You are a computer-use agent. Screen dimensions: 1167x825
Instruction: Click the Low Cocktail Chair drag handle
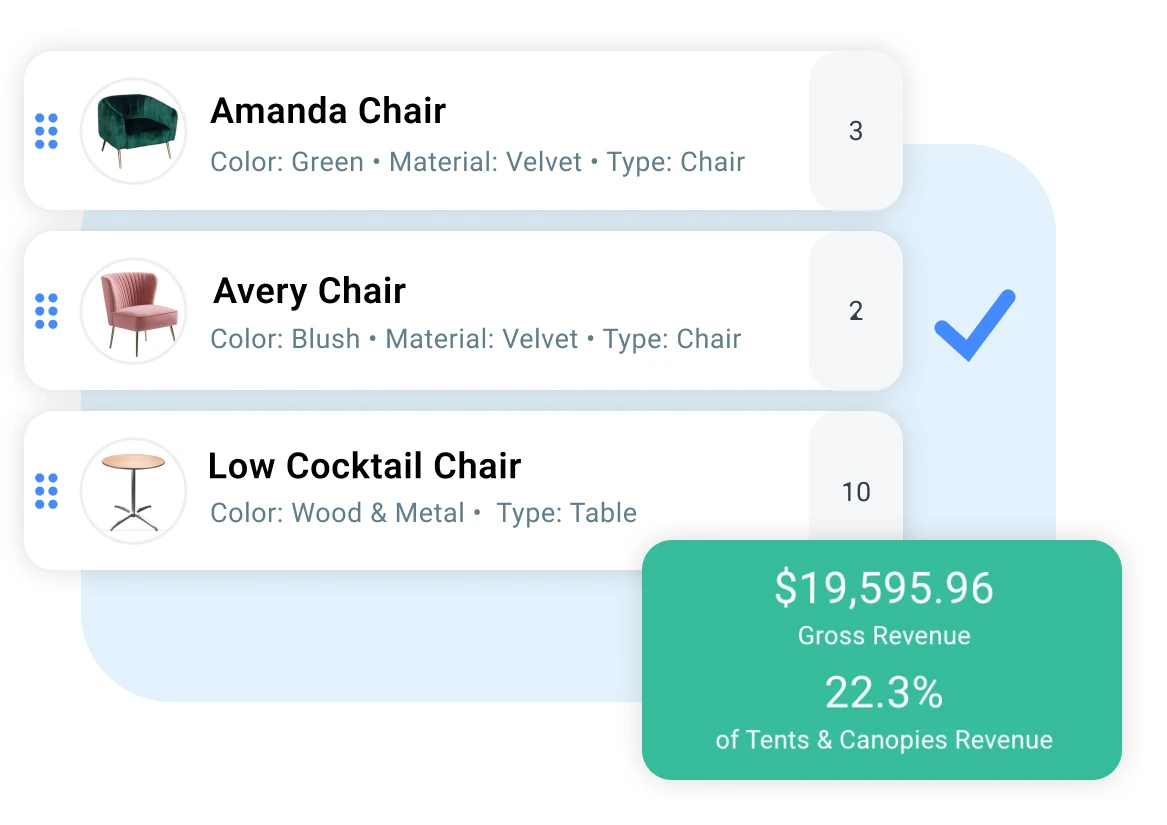[x=46, y=491]
